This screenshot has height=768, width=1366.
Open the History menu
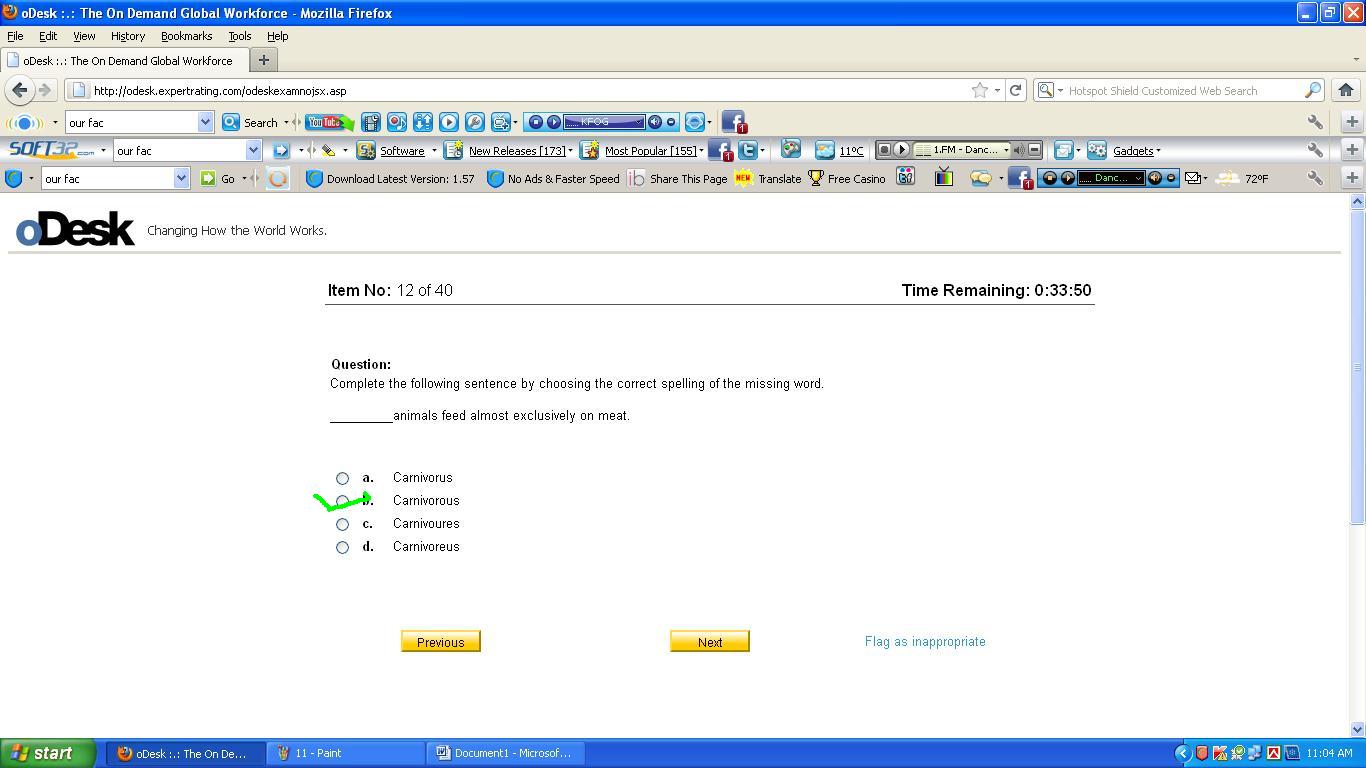[128, 36]
